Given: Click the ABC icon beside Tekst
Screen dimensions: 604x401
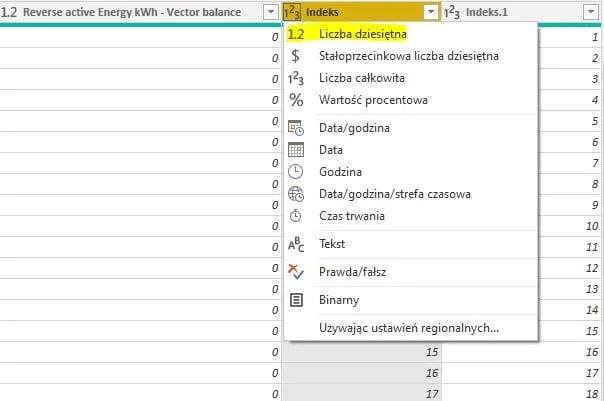Looking at the screenshot, I should 296,244.
